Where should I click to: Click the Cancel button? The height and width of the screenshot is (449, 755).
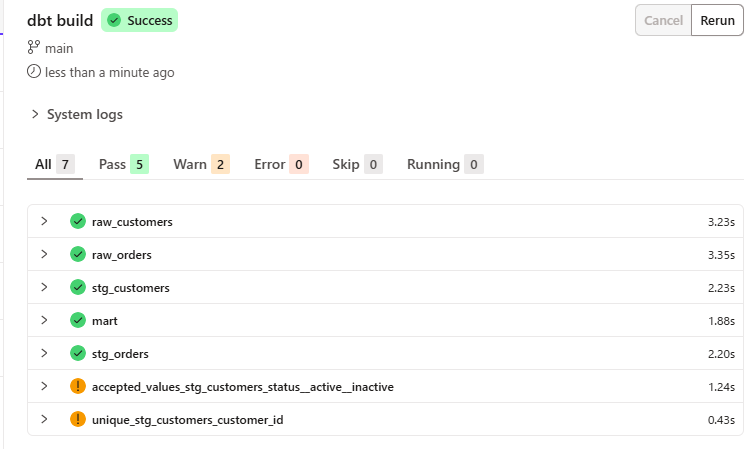click(x=664, y=20)
